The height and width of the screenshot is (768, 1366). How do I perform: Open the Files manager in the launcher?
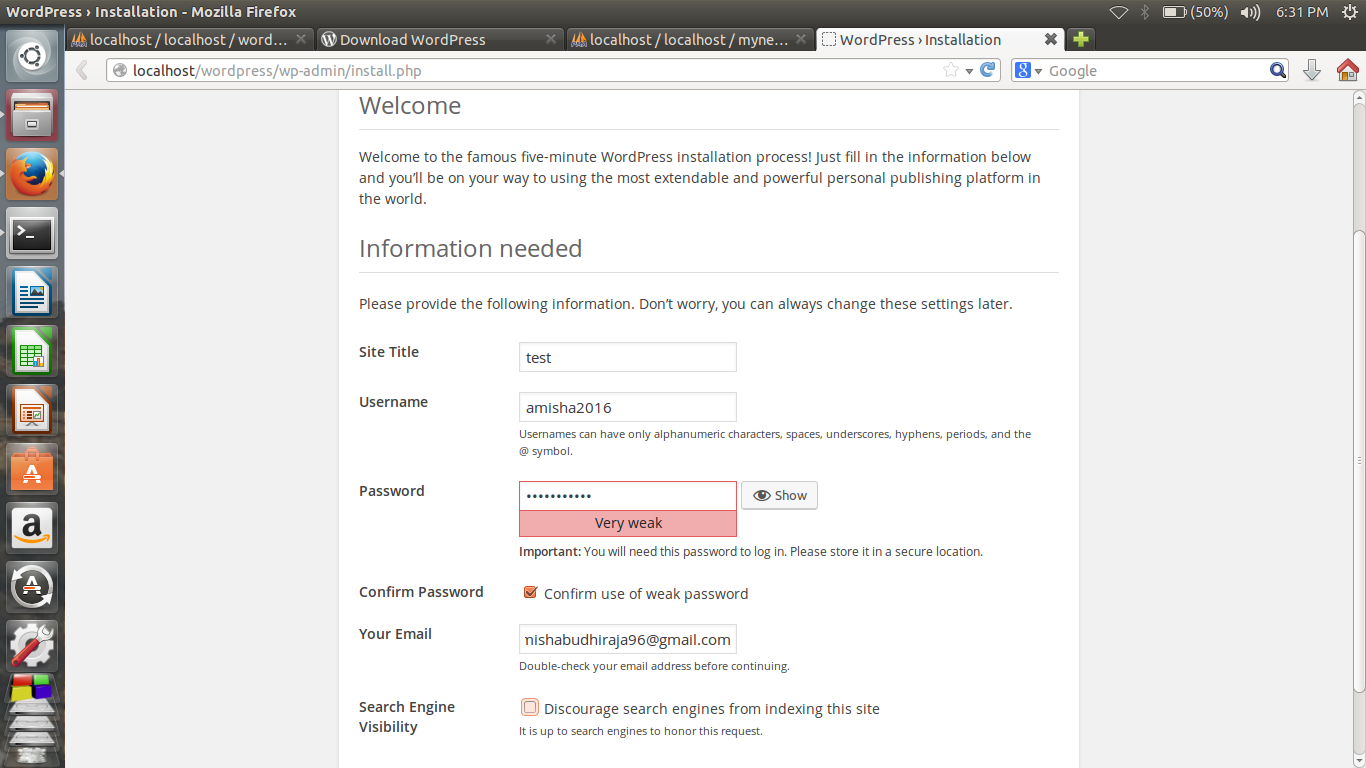click(33, 116)
